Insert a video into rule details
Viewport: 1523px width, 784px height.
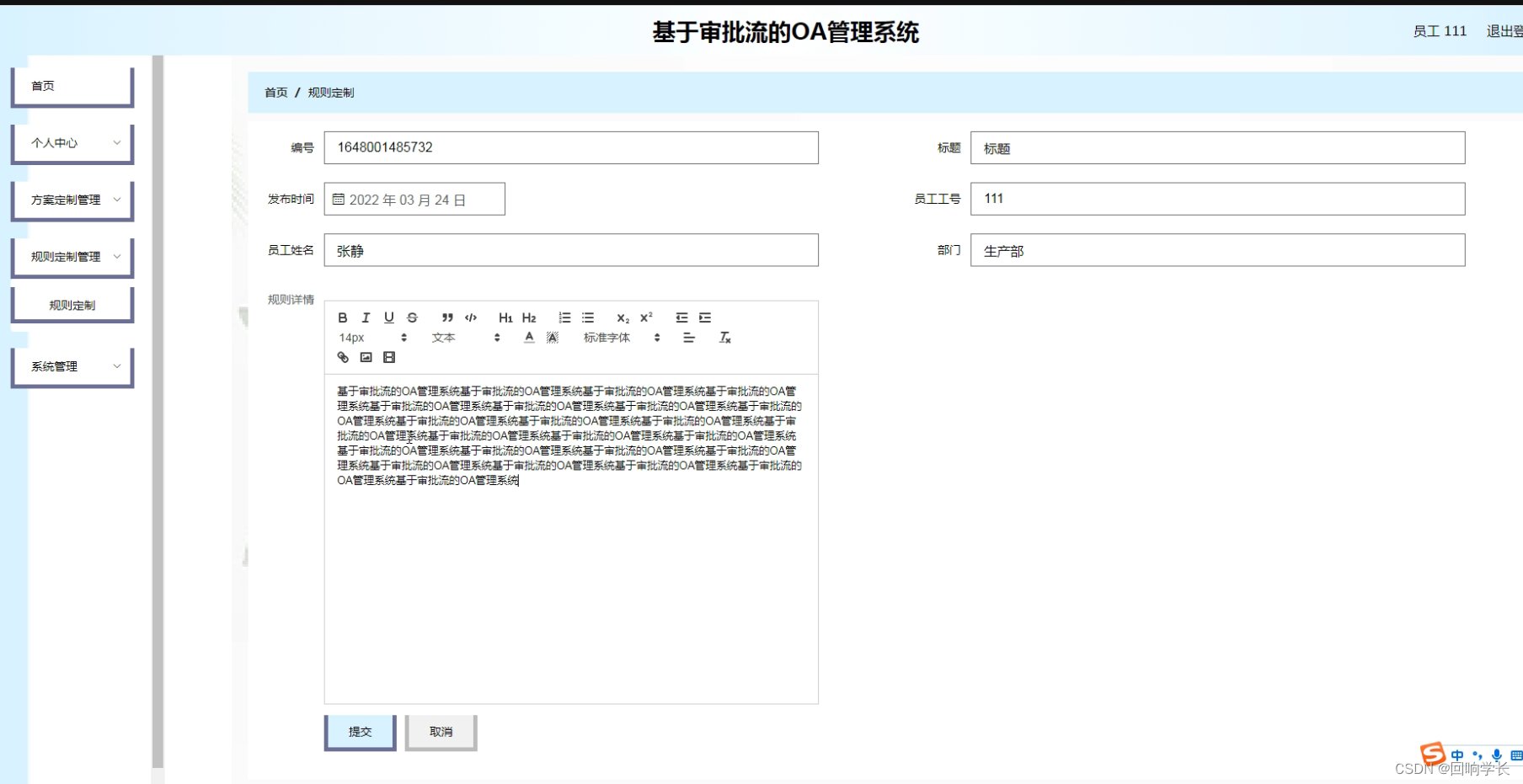click(388, 357)
